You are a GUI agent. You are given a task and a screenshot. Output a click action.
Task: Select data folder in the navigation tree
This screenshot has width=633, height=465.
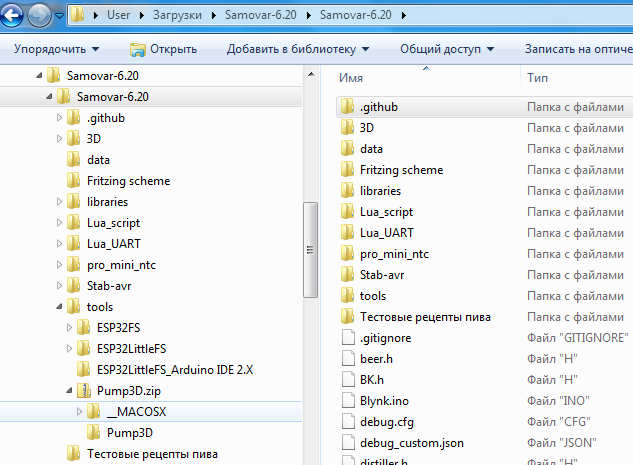[x=98, y=160]
